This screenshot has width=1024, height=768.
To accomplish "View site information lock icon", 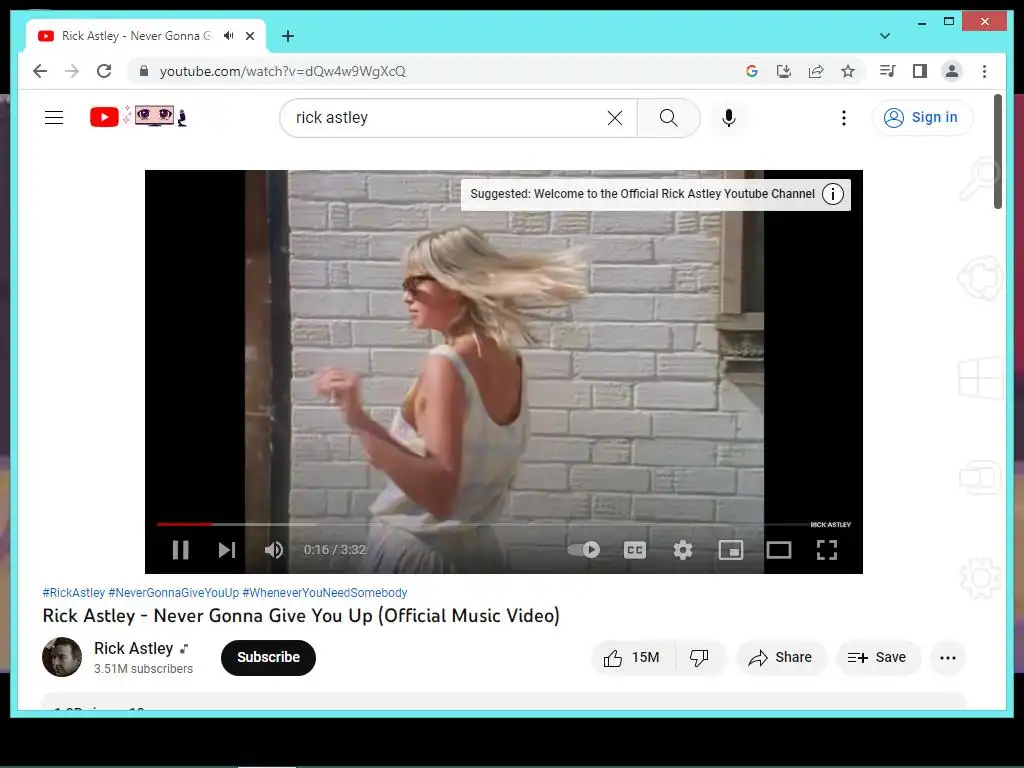I will (x=144, y=71).
